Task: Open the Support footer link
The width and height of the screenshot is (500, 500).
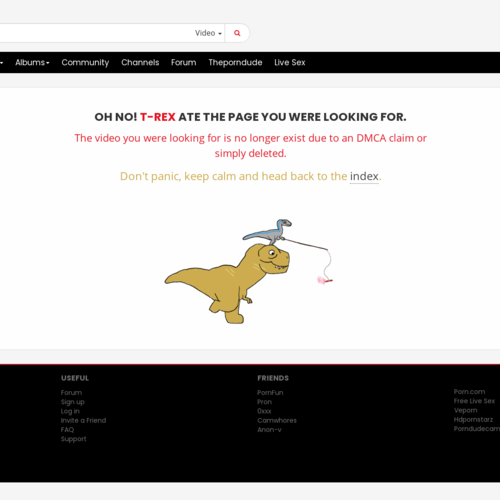Action: coord(73,439)
